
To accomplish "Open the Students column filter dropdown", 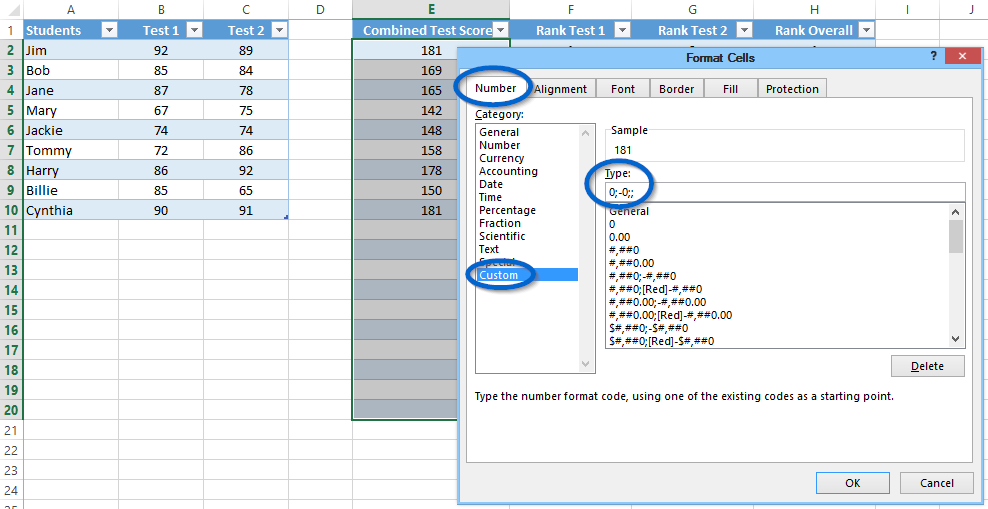I will point(110,30).
